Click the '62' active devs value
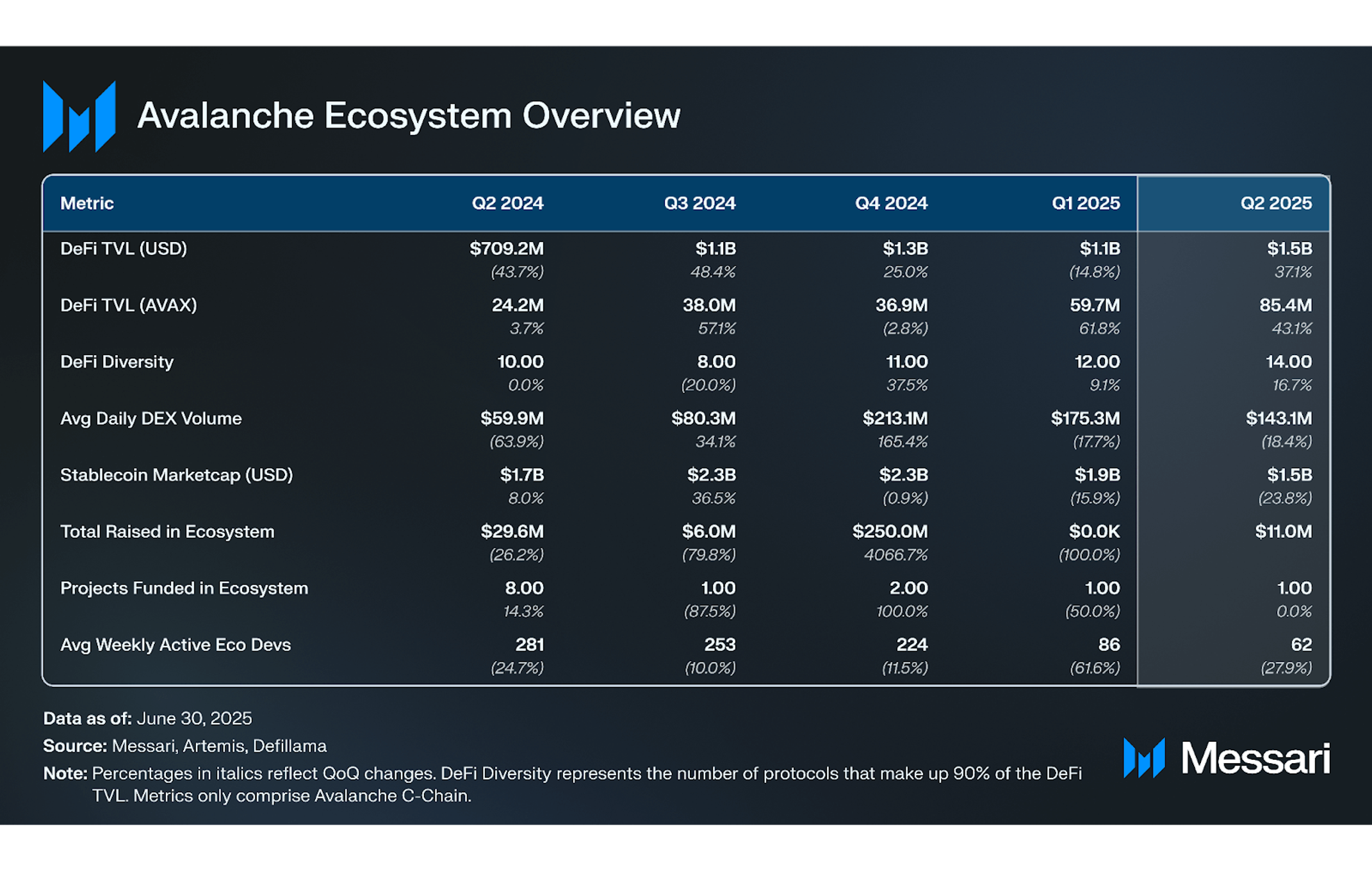The width and height of the screenshot is (1372, 870). click(x=1301, y=645)
